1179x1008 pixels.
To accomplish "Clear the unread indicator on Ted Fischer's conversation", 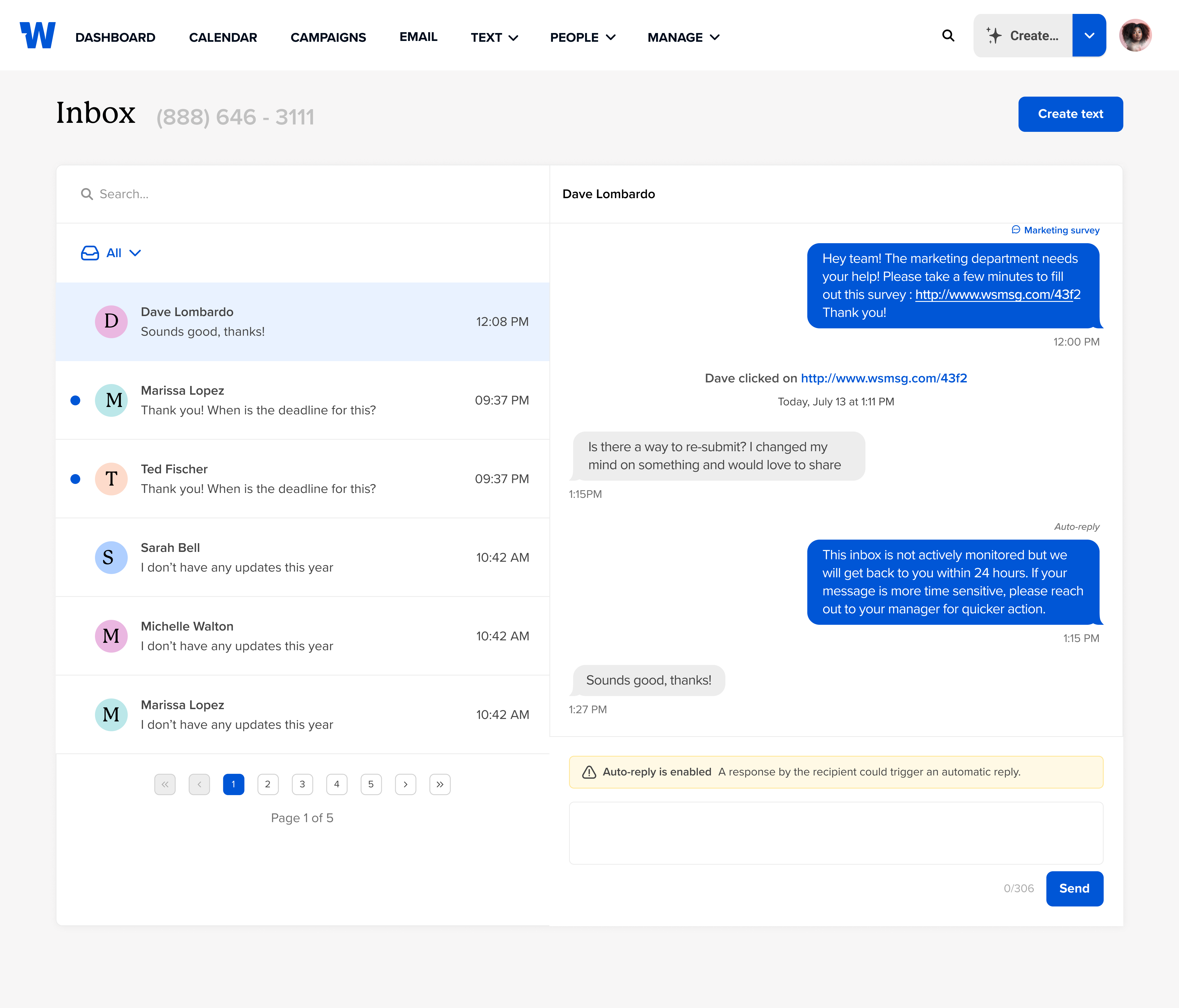I will (x=76, y=479).
